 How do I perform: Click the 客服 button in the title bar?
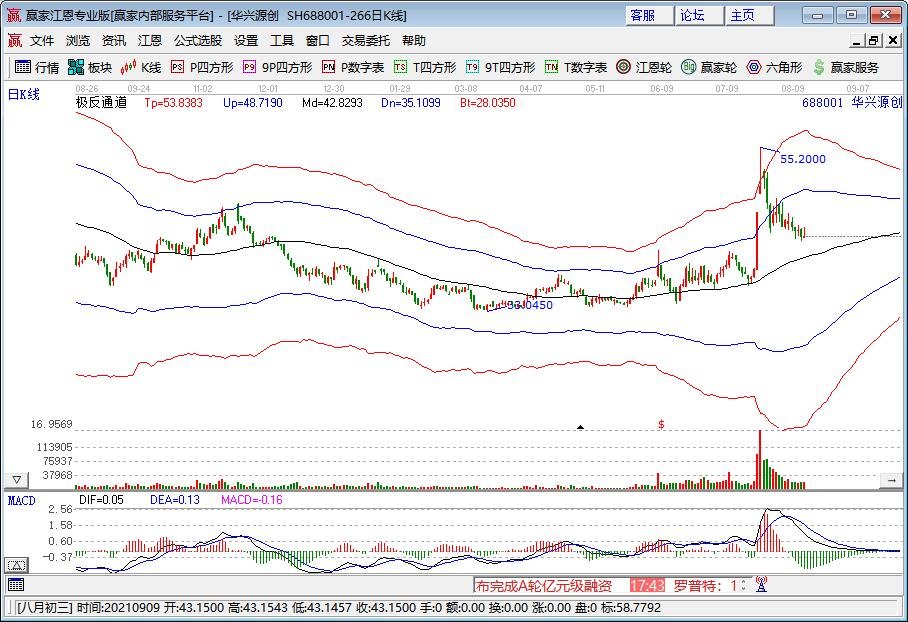[x=642, y=15]
